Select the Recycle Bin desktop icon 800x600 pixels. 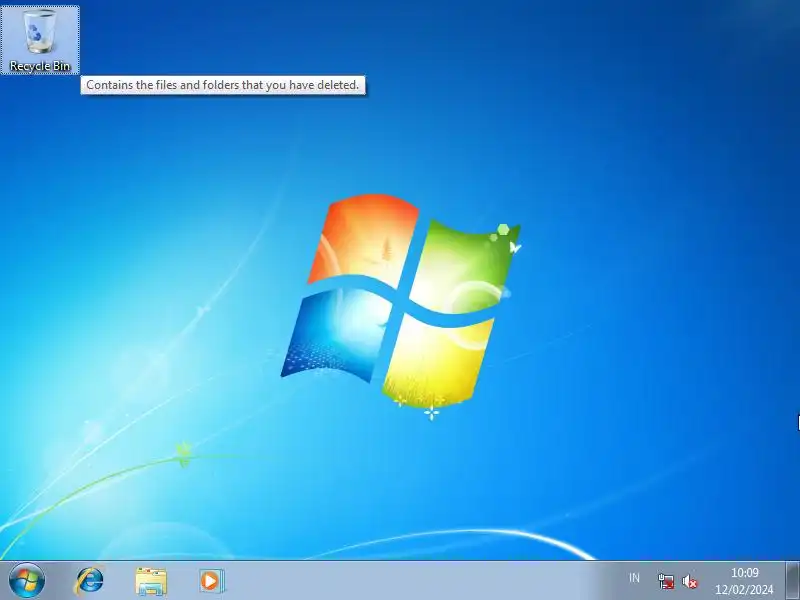coord(40,40)
